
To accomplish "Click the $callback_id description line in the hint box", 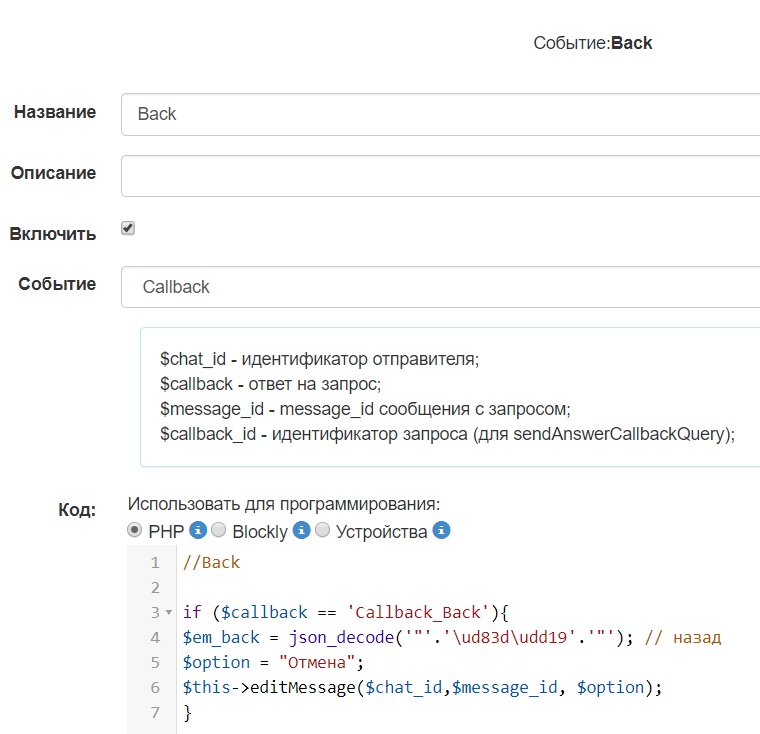I will pos(447,433).
